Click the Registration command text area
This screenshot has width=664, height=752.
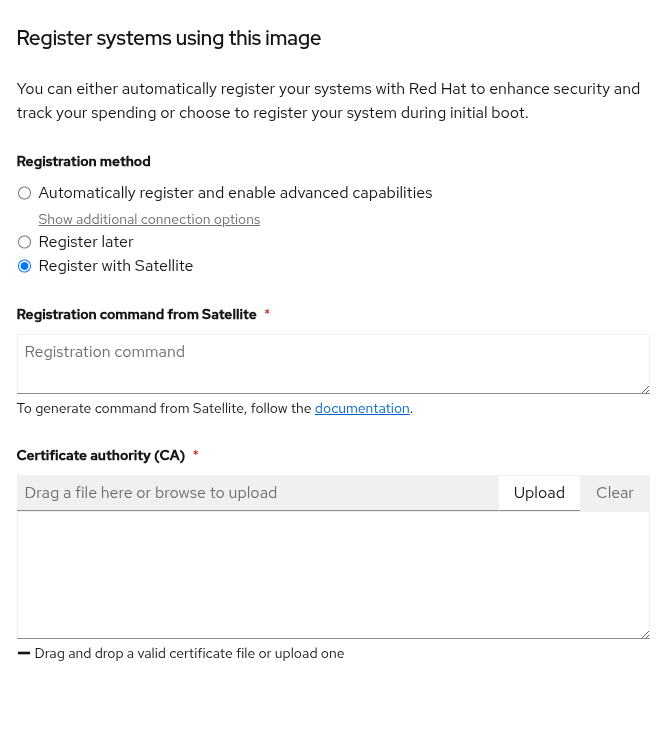tap(332, 364)
